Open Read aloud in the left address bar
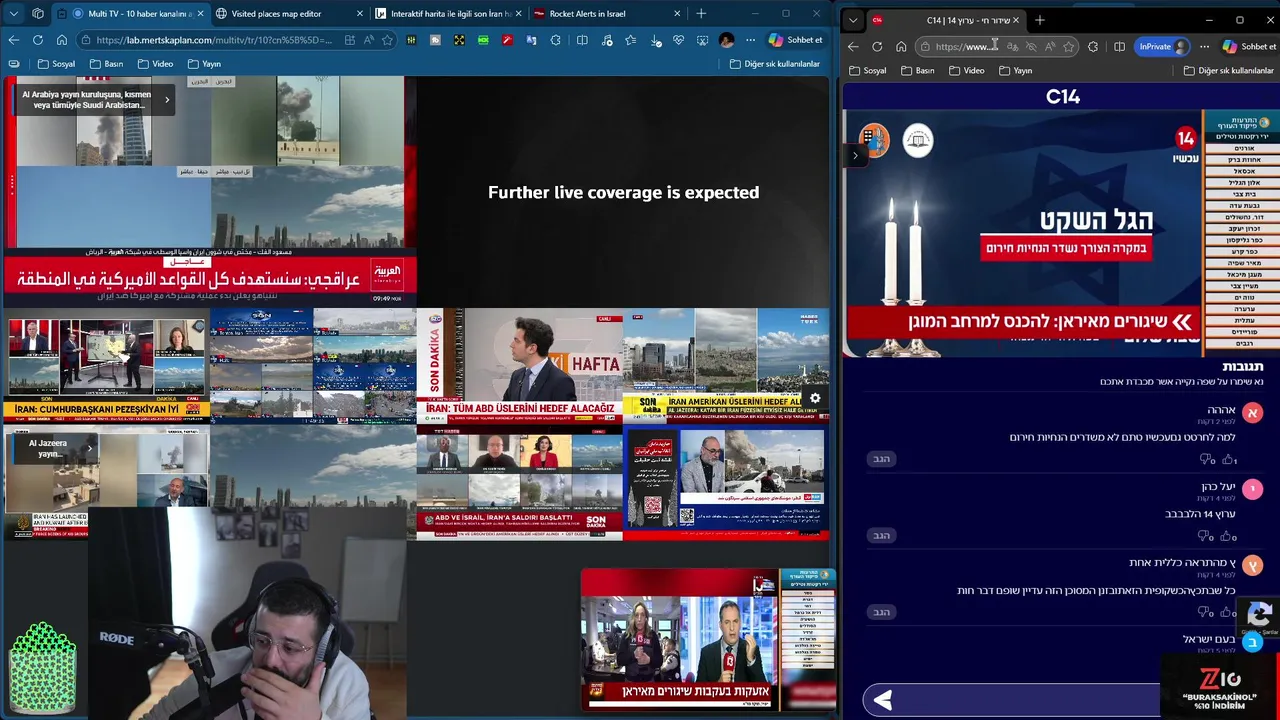Viewport: 1280px width, 720px height. (x=368, y=40)
